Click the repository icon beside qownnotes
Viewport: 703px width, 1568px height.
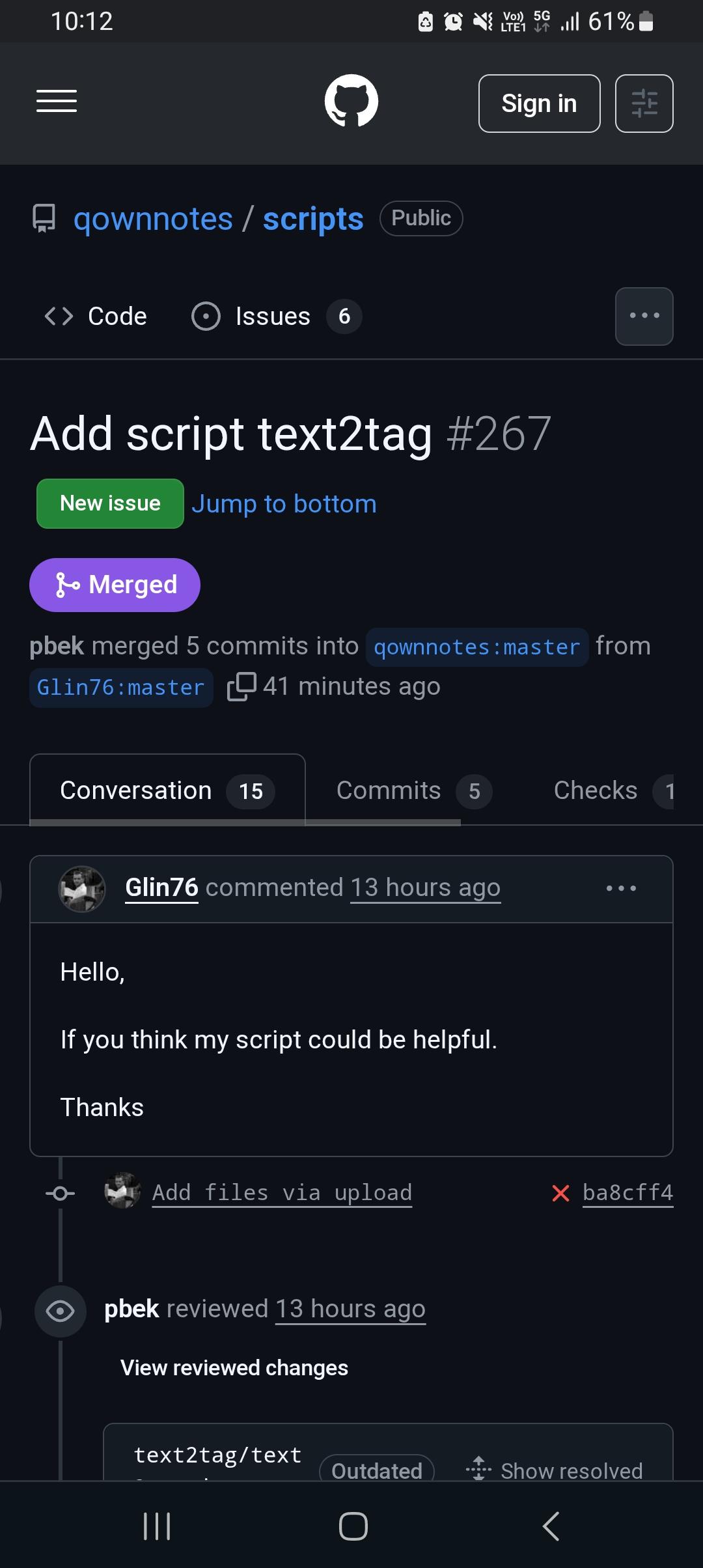click(x=44, y=218)
